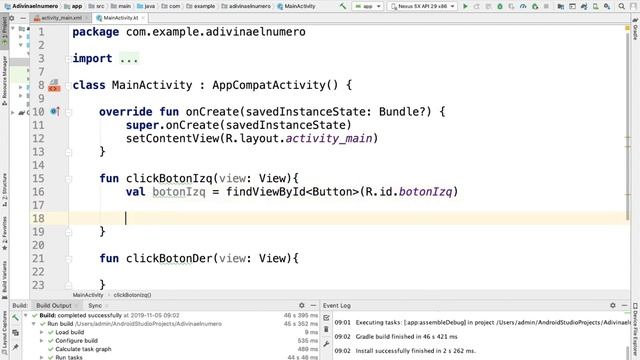
Task: Click Event Log mark all as read icon
Action: point(327,318)
